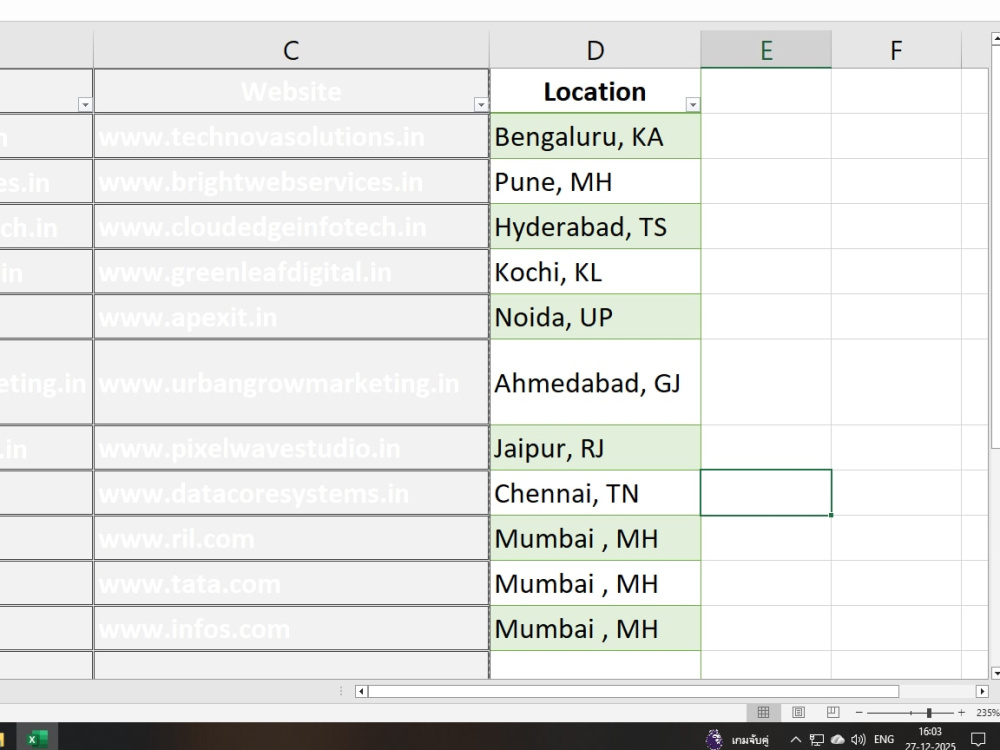Select cell 'Kochi, KL'
Viewport: 1000px width, 750px height.
coord(595,272)
